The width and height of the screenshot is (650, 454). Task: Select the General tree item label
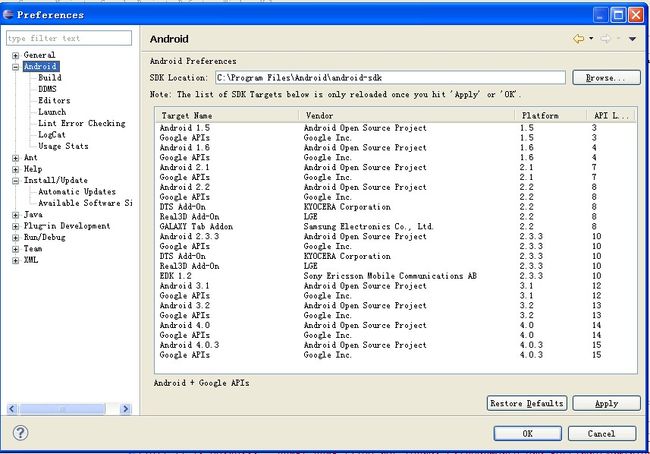tap(39, 55)
